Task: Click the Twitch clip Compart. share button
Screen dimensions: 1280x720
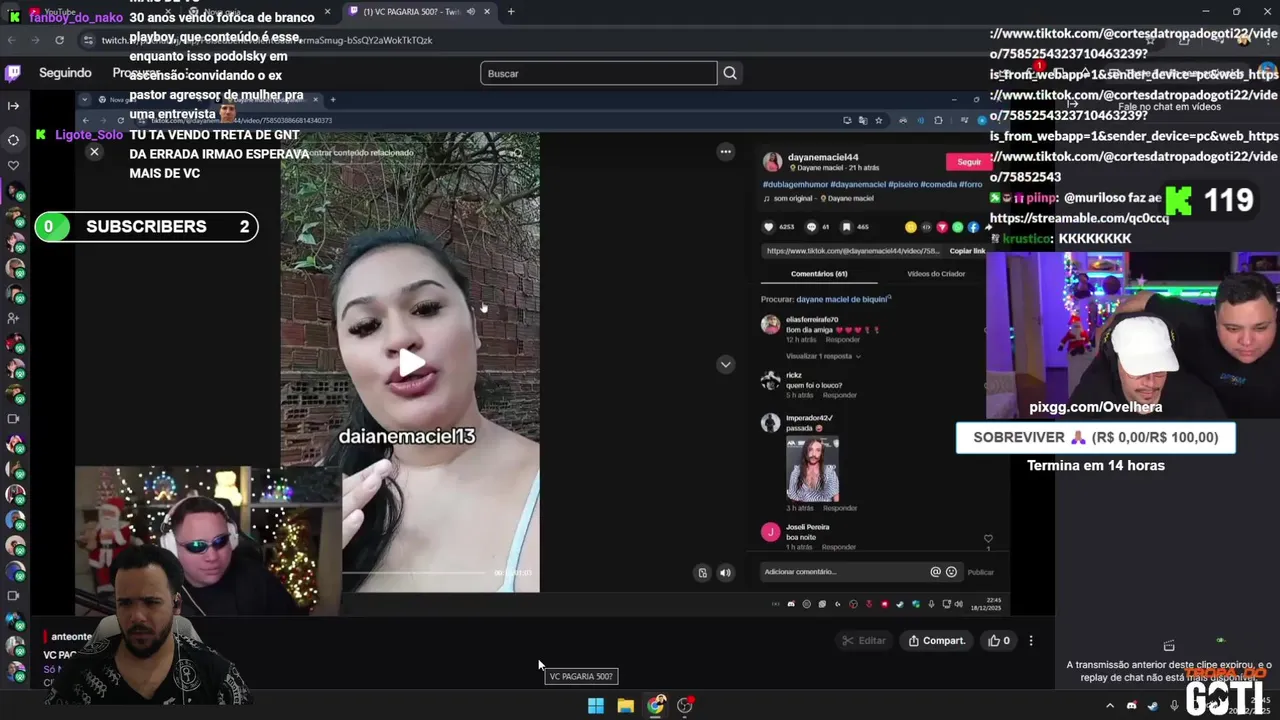Action: [x=937, y=641]
